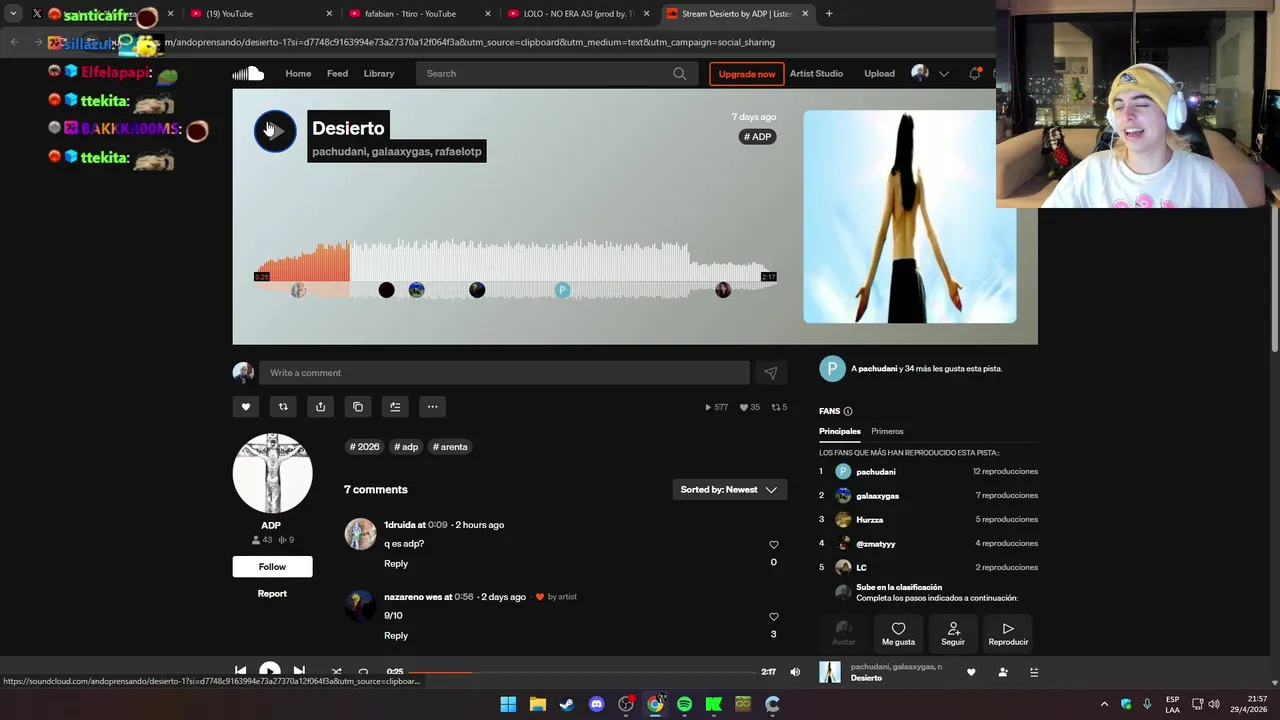Switch to Primeros fans tab
The image size is (1280, 720).
[x=887, y=431]
